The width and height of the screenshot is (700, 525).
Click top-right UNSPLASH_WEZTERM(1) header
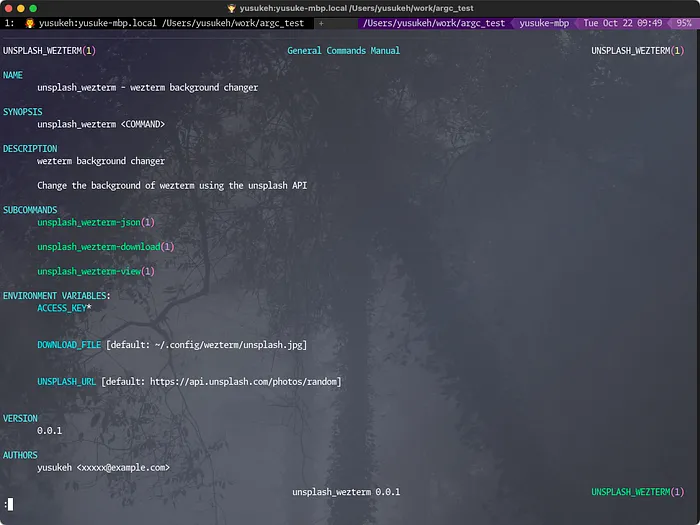(638, 50)
